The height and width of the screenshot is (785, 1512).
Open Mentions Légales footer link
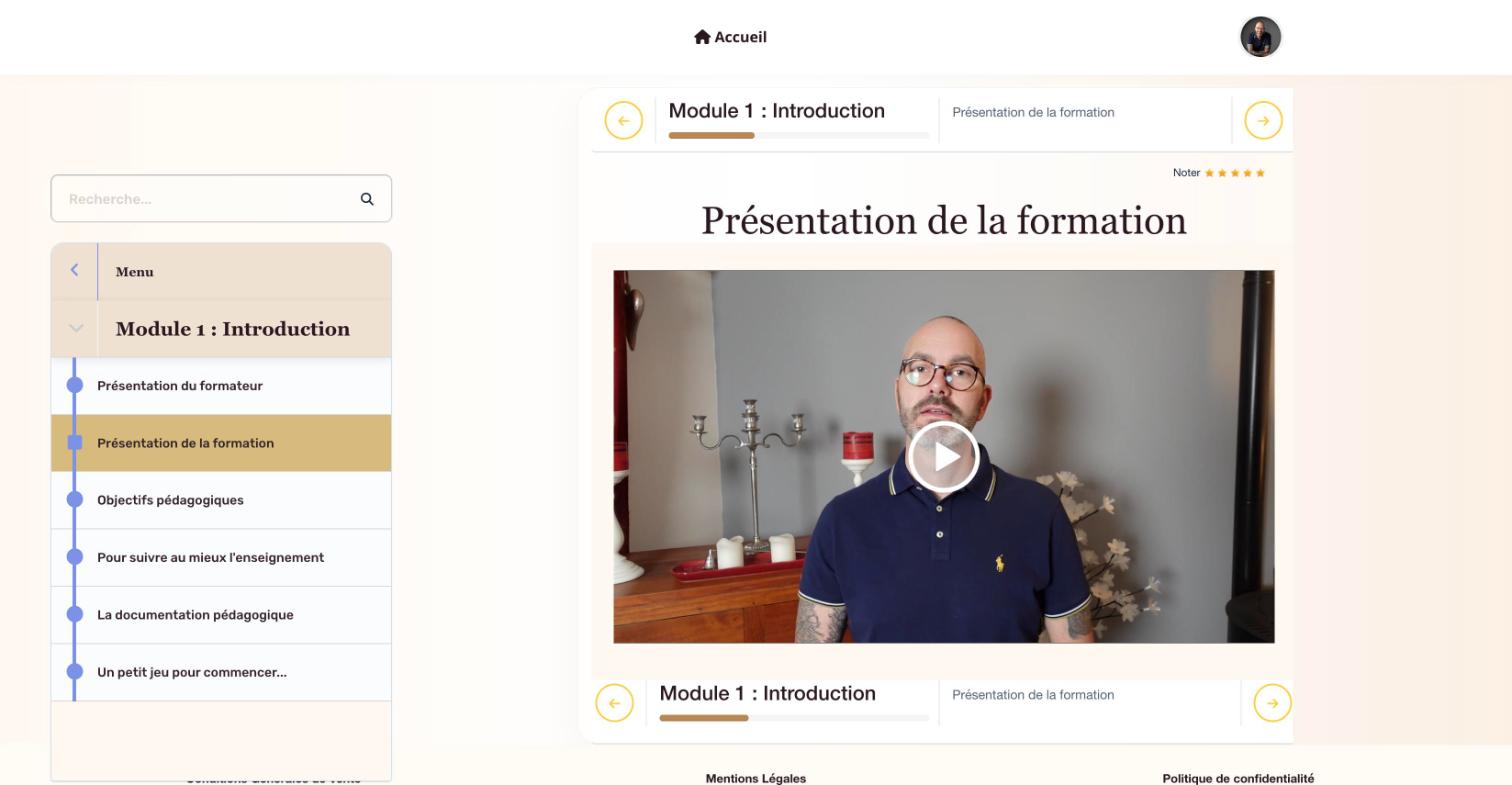[755, 778]
